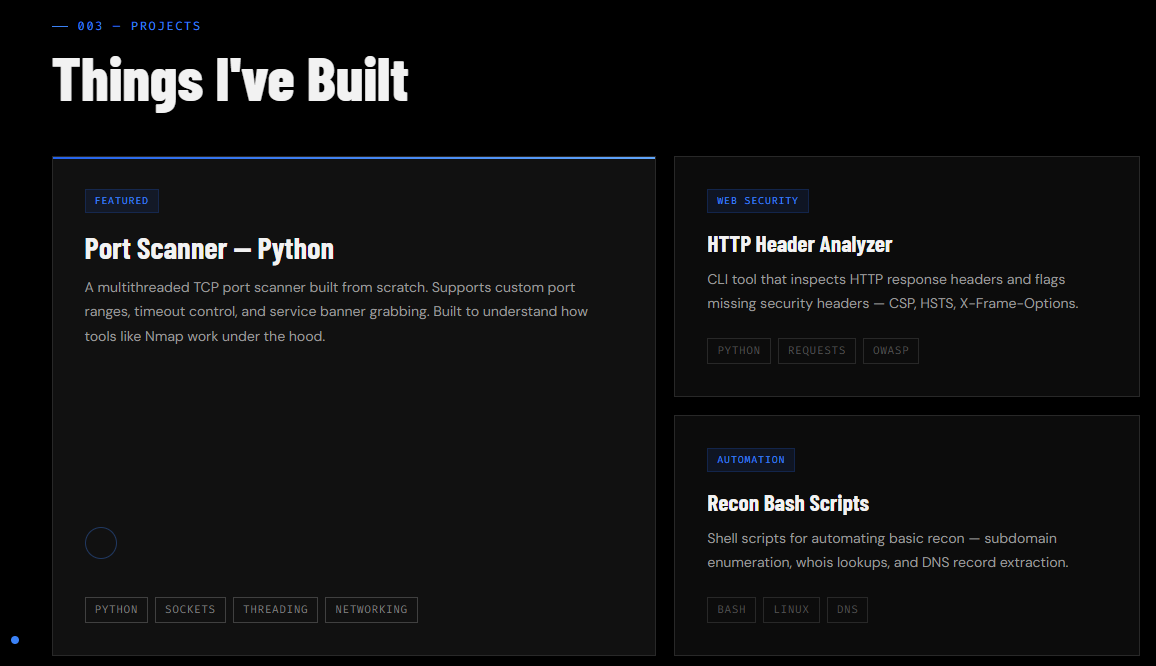
Task: Select the BASH tag
Action: (731, 610)
